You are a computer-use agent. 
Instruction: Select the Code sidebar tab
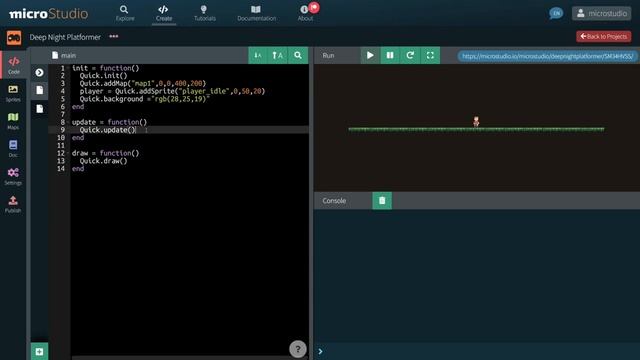(13, 65)
